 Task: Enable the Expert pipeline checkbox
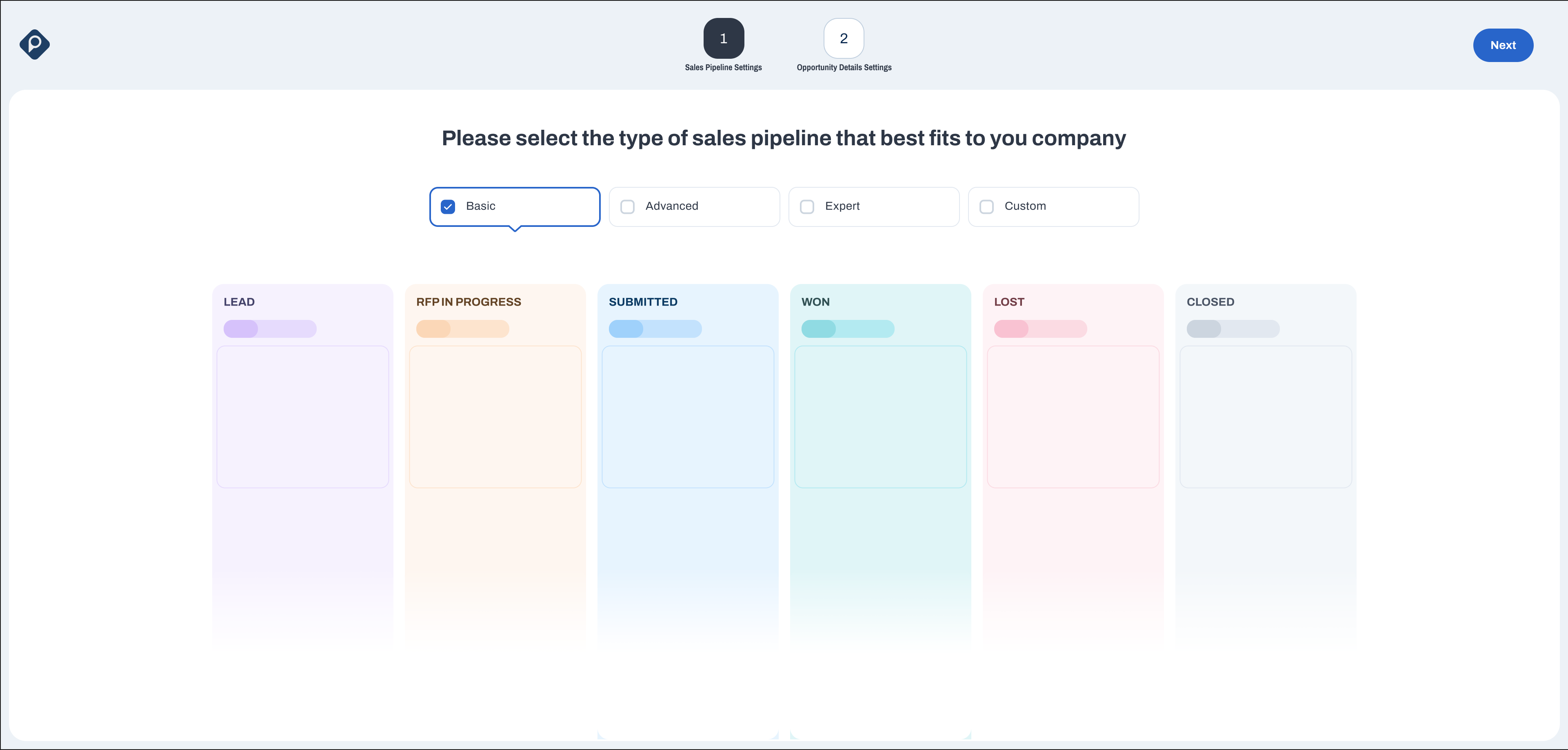[807, 206]
